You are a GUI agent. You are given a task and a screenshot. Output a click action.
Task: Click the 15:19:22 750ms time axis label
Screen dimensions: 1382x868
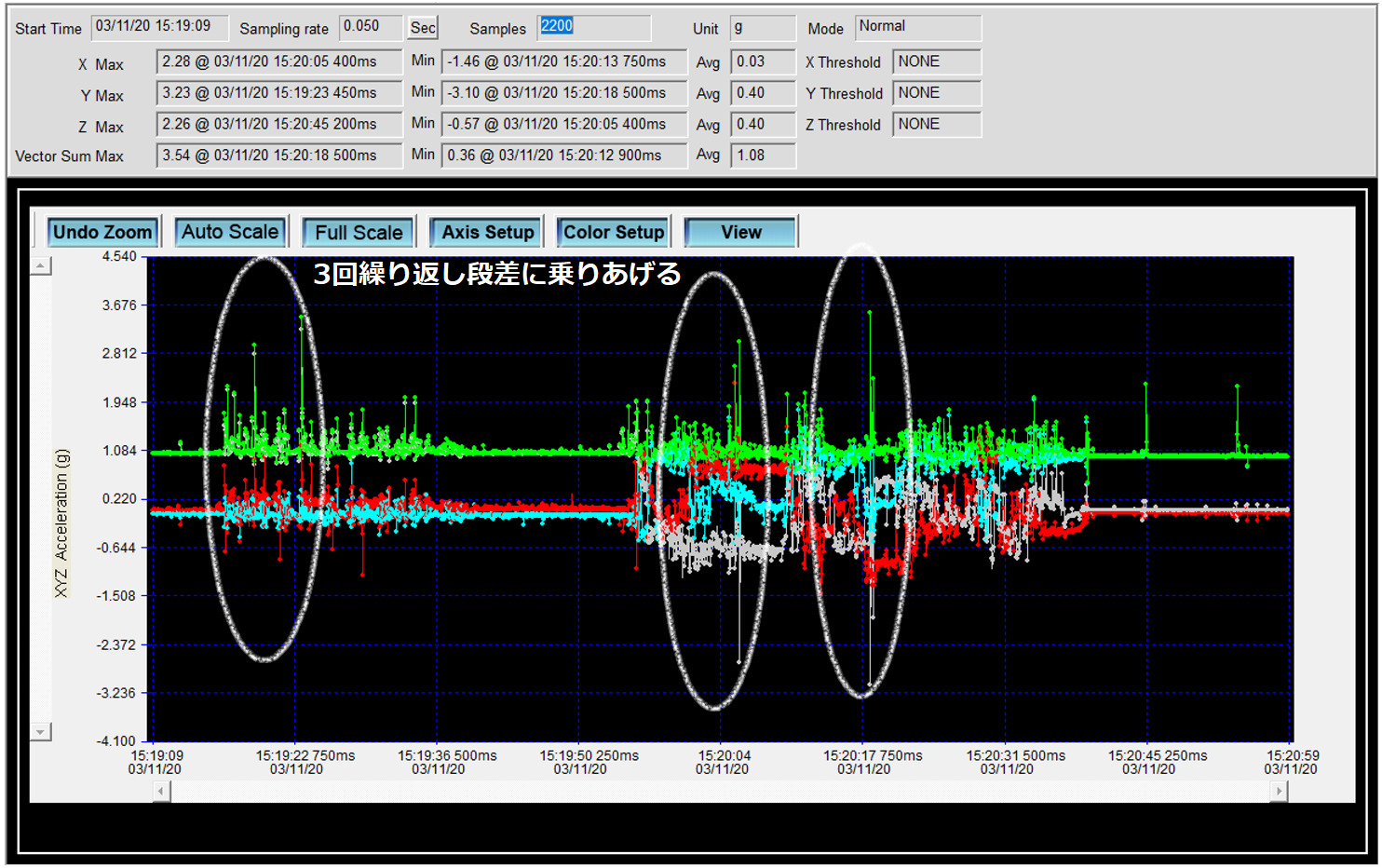pos(305,762)
